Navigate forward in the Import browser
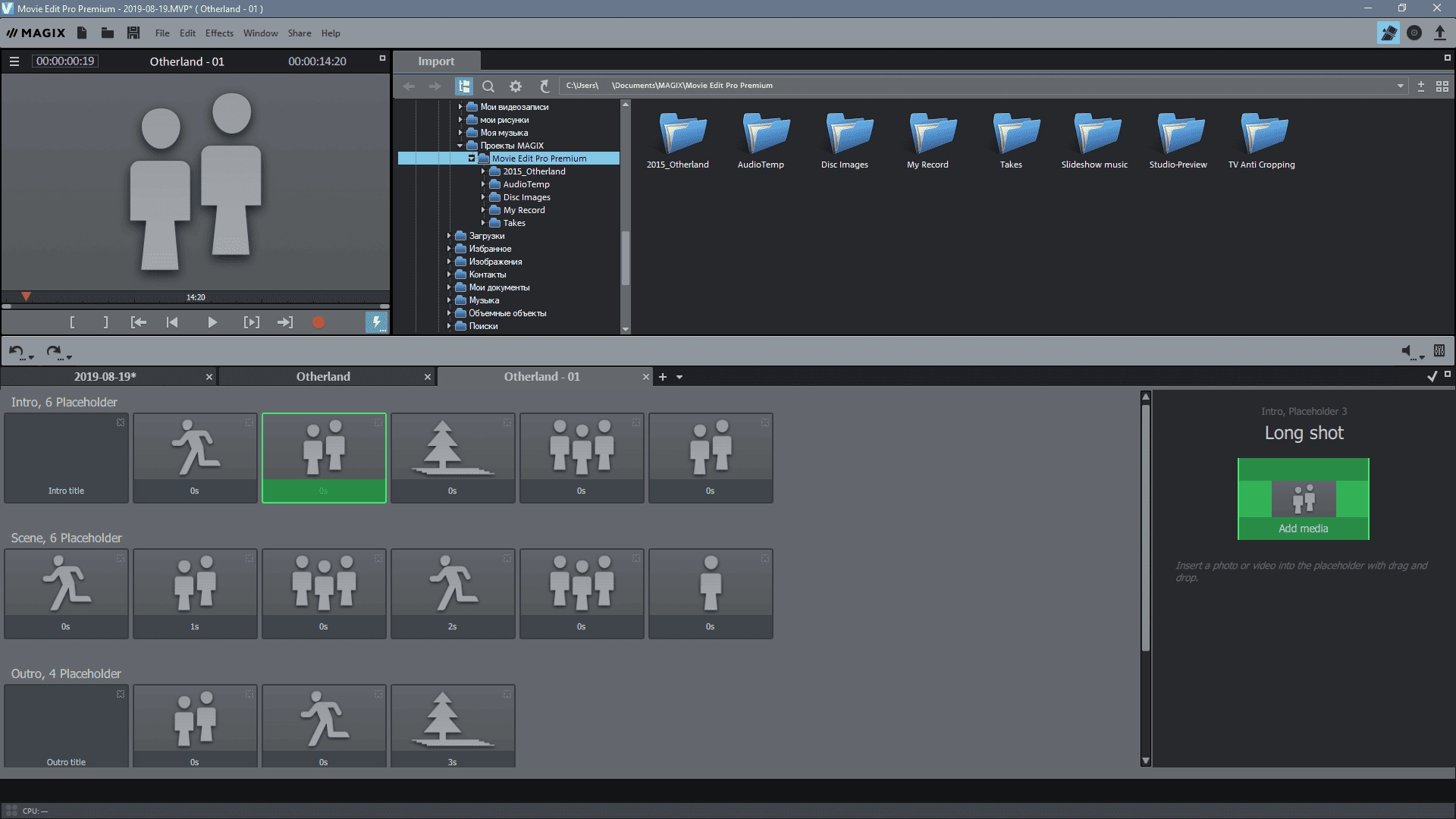1456x819 pixels. pos(435,86)
